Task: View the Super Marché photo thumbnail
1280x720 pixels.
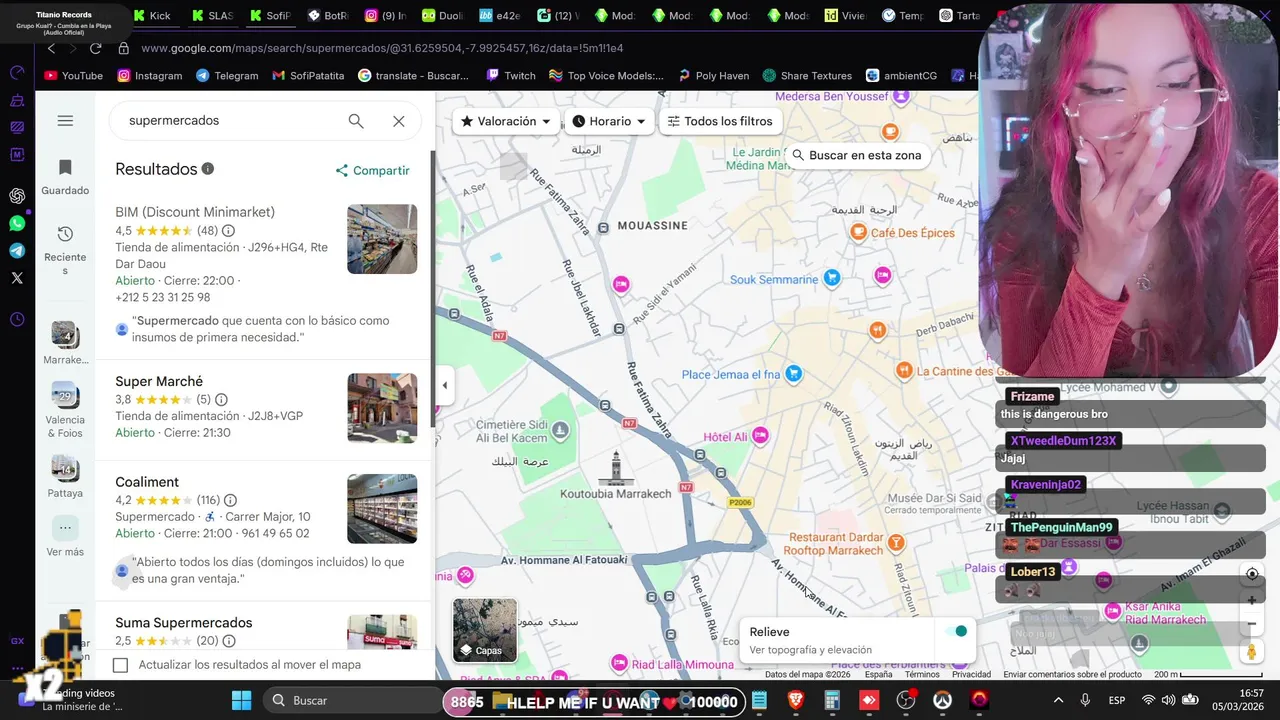Action: pyautogui.click(x=382, y=408)
